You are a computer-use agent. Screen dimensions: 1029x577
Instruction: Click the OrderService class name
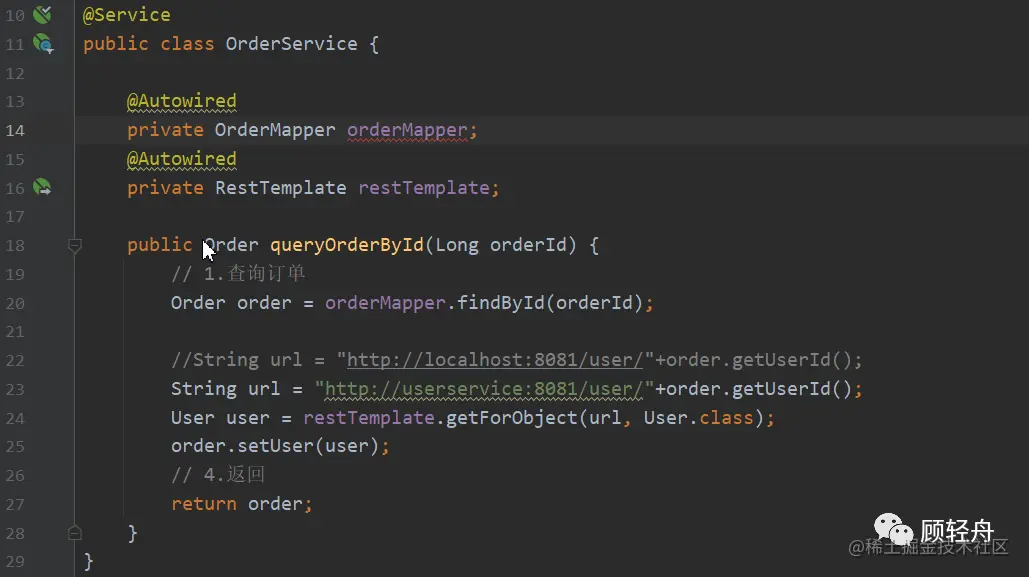291,44
